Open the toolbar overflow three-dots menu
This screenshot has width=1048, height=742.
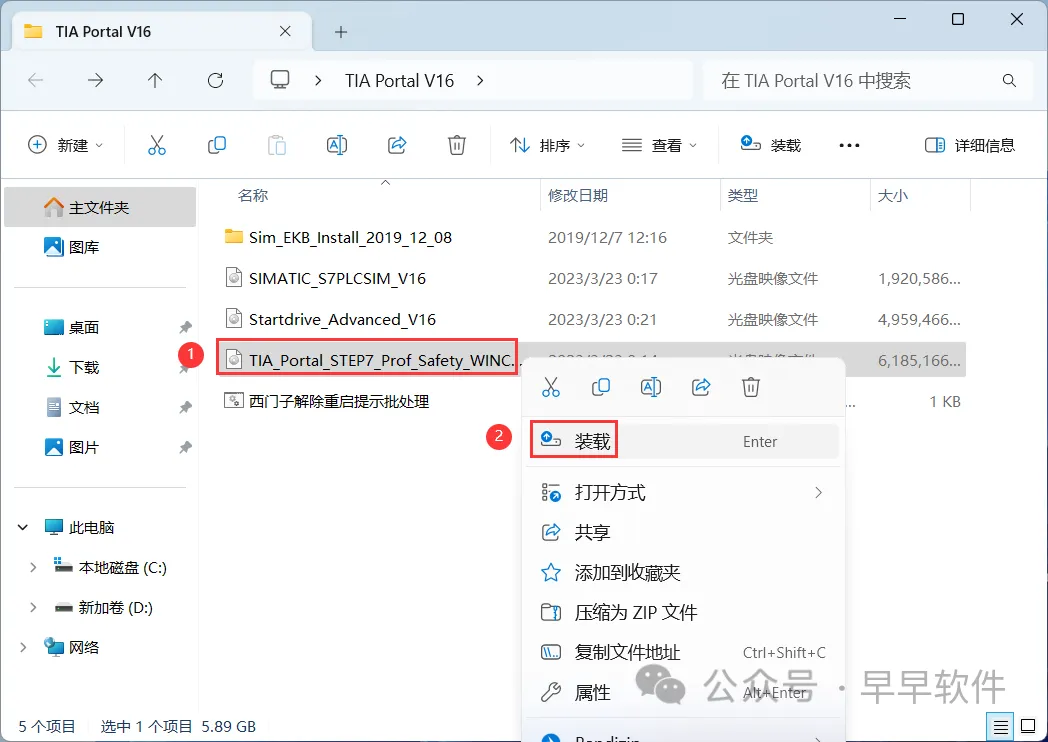(849, 146)
